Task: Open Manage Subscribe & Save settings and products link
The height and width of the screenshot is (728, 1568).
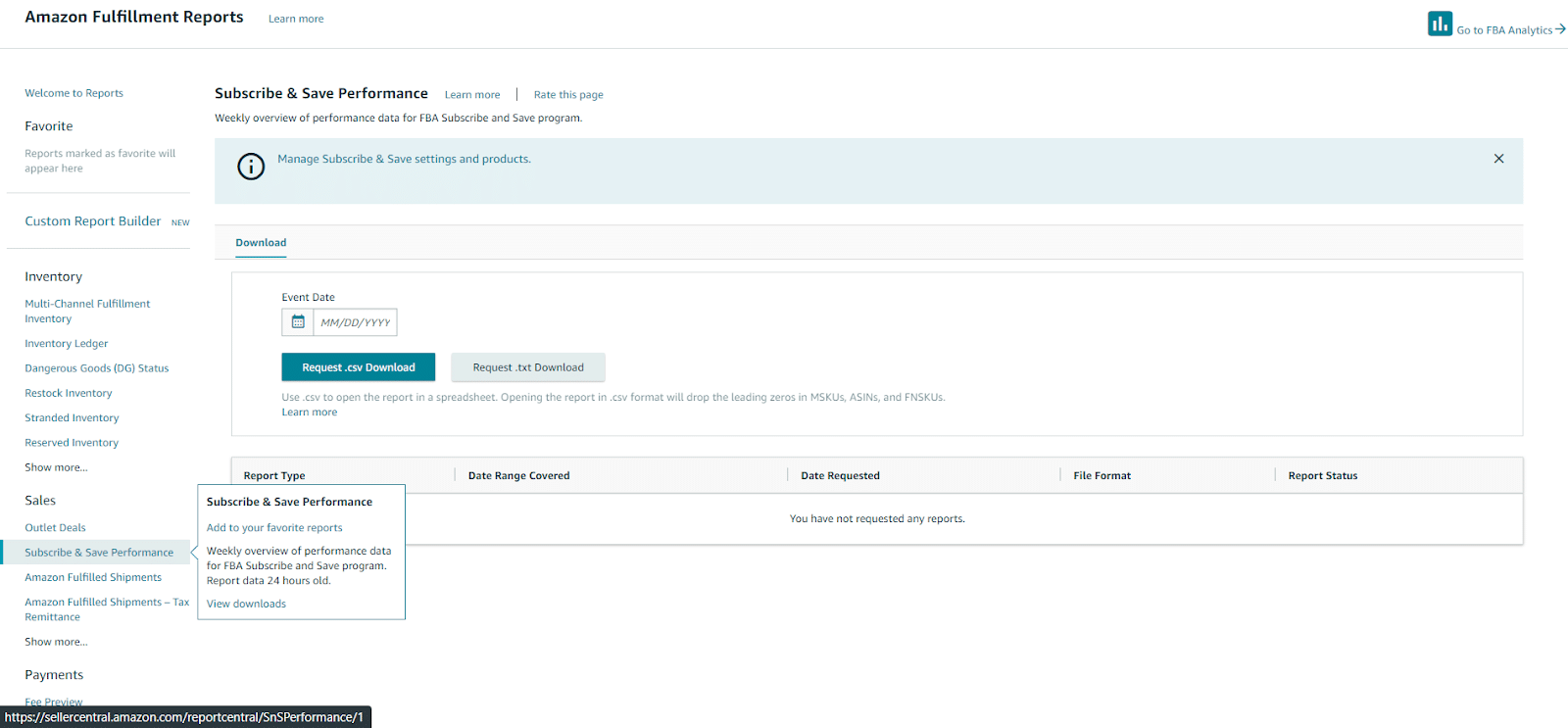Action: click(x=404, y=159)
